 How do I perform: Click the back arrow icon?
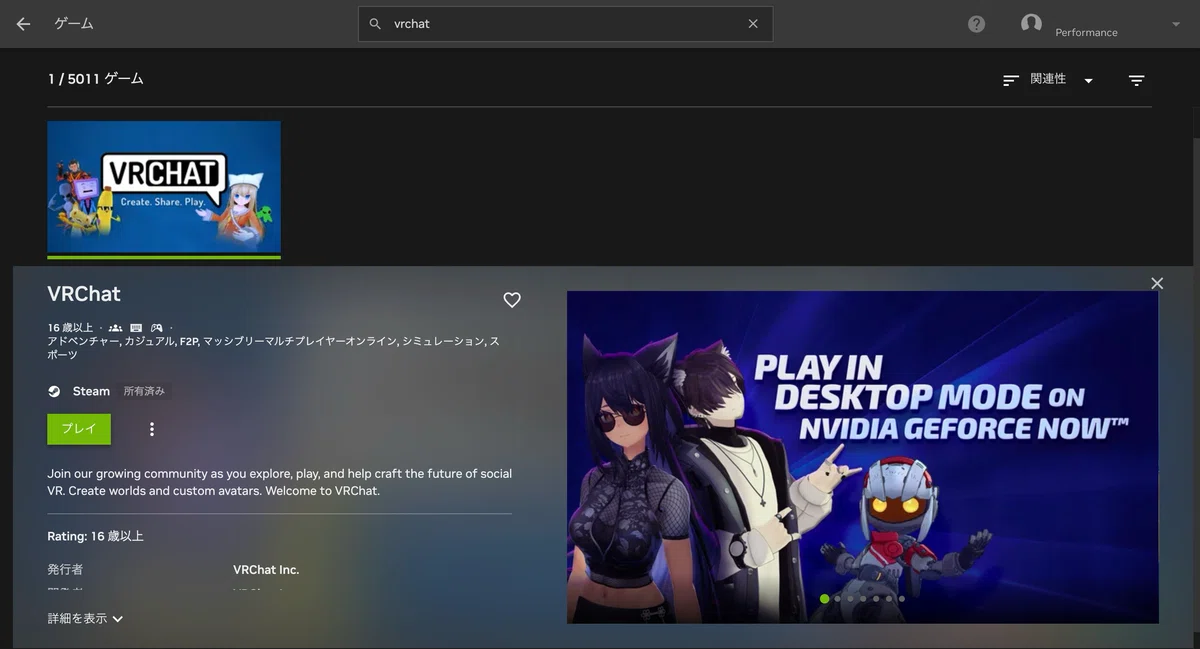coord(23,24)
